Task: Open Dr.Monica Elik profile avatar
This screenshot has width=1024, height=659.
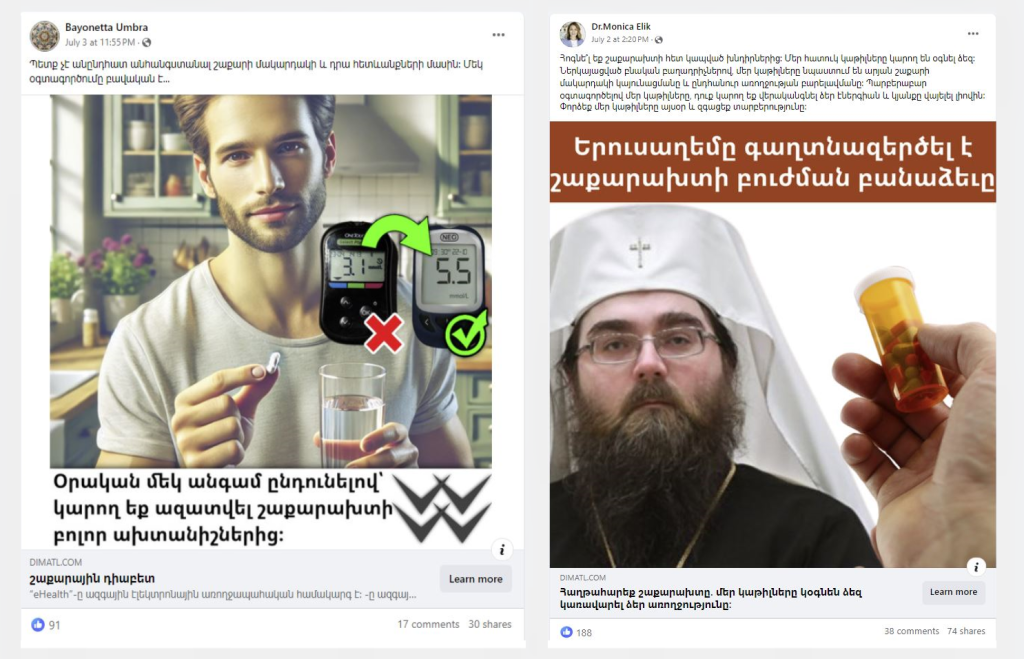Action: [572, 34]
